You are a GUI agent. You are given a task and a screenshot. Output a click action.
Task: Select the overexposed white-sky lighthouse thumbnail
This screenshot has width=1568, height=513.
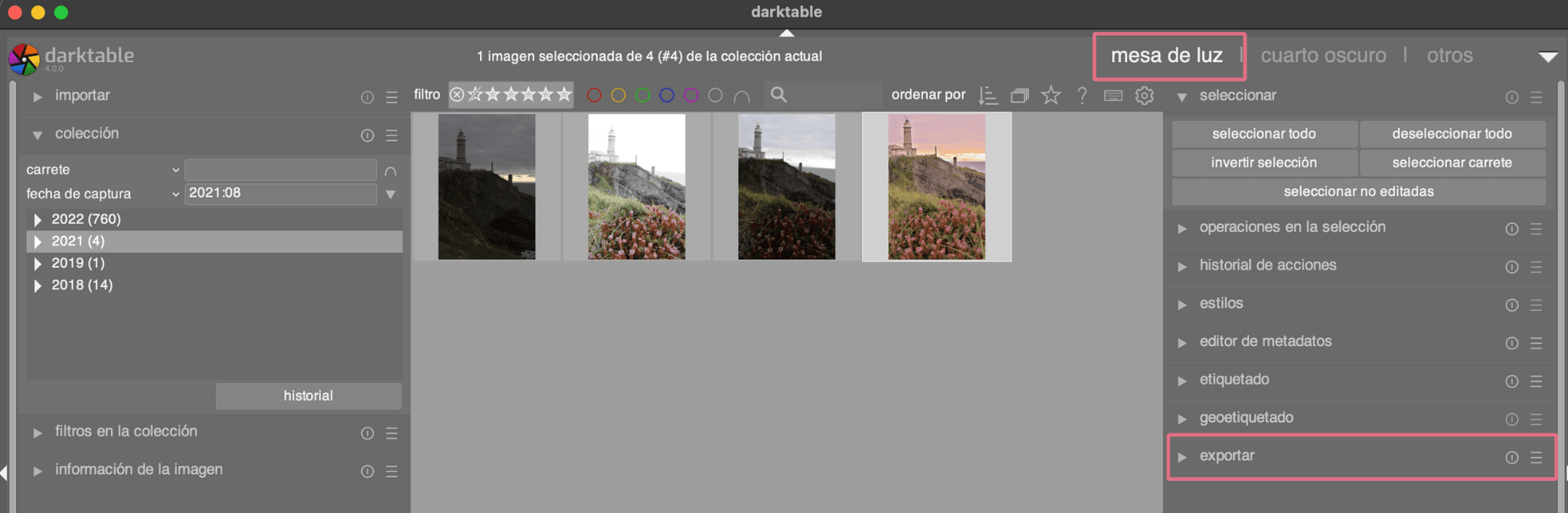[637, 187]
